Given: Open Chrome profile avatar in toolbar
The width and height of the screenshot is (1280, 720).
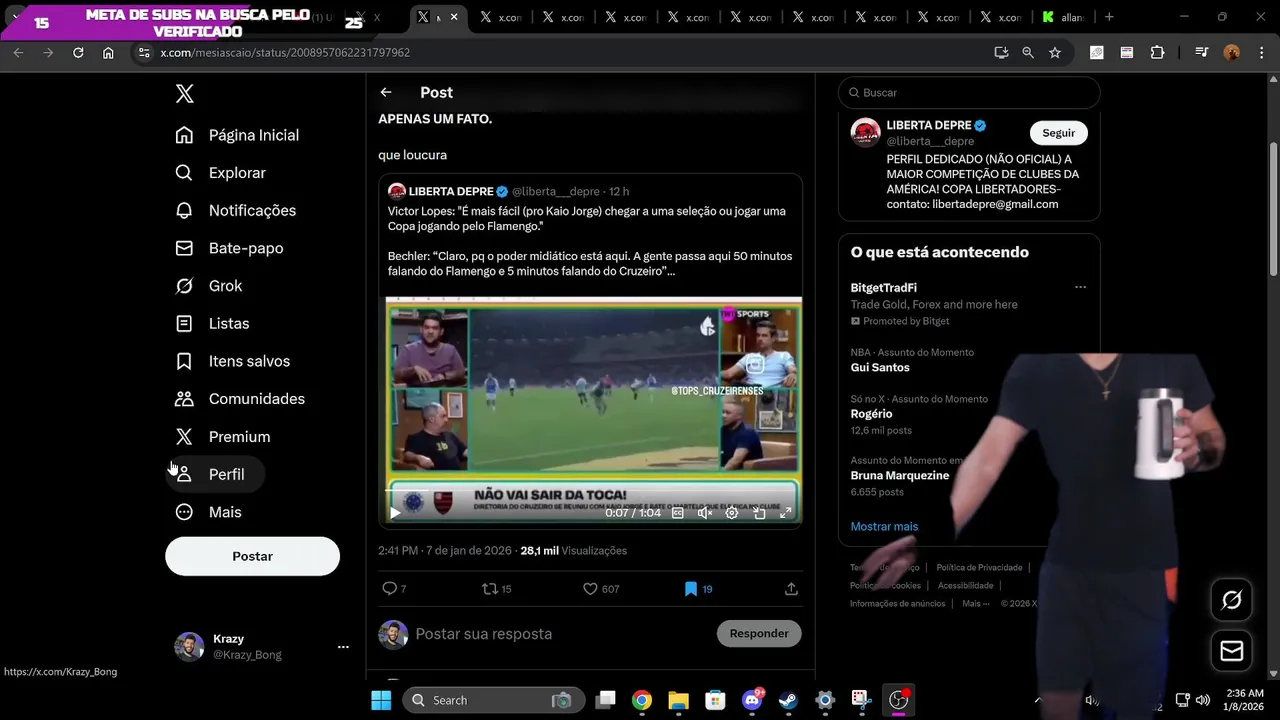Looking at the screenshot, I should 1232,52.
